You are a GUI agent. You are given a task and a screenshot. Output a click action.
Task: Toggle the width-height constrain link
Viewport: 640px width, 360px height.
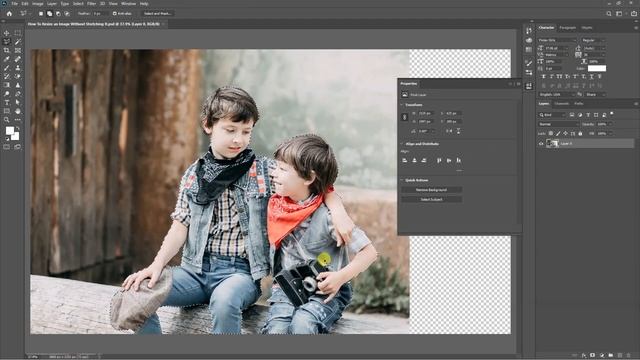(x=404, y=117)
